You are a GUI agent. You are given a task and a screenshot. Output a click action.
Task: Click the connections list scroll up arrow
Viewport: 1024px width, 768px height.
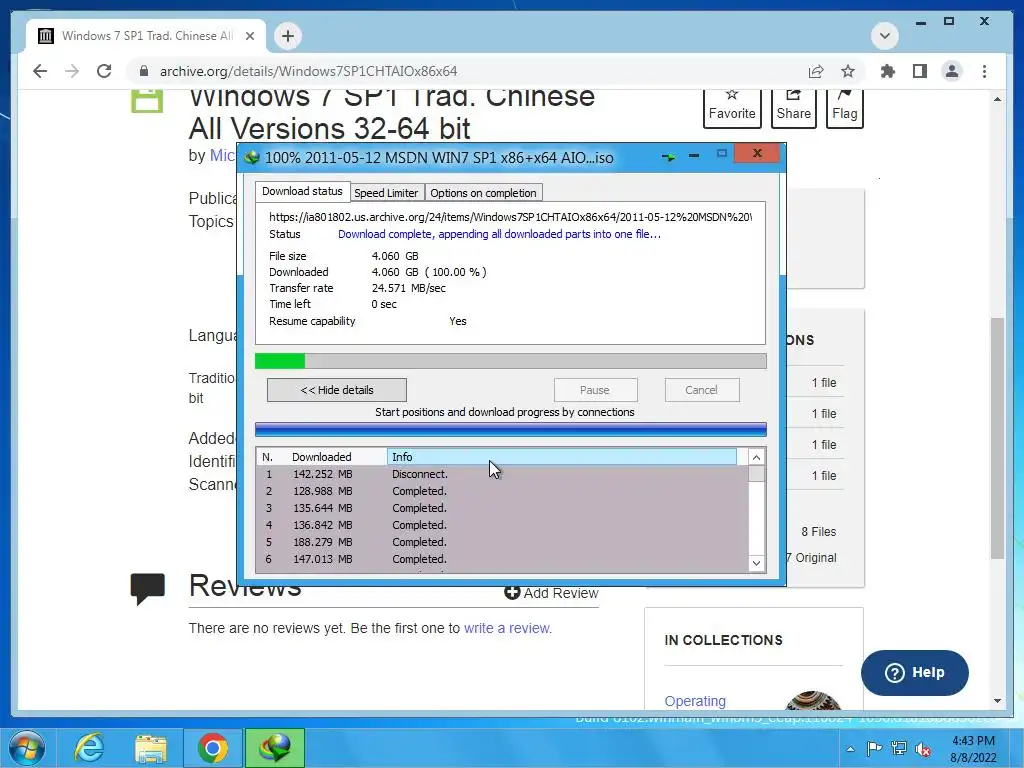756,457
